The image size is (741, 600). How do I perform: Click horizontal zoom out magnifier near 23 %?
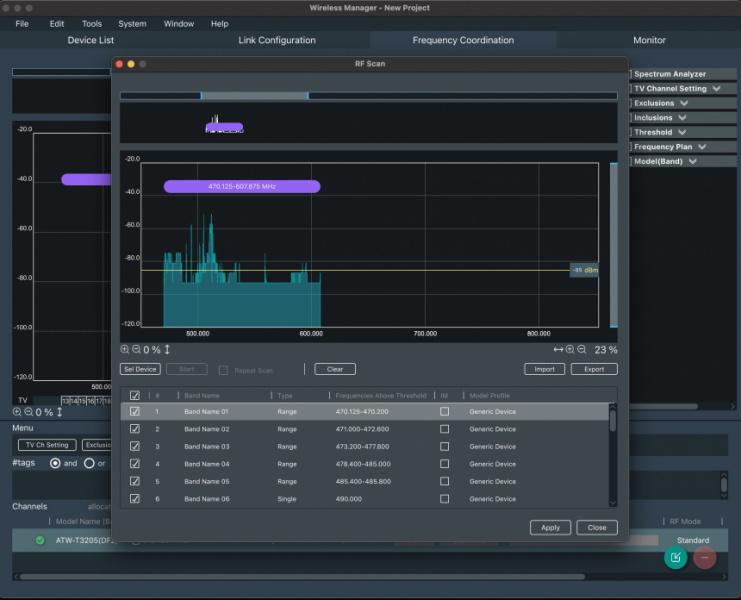pos(581,349)
